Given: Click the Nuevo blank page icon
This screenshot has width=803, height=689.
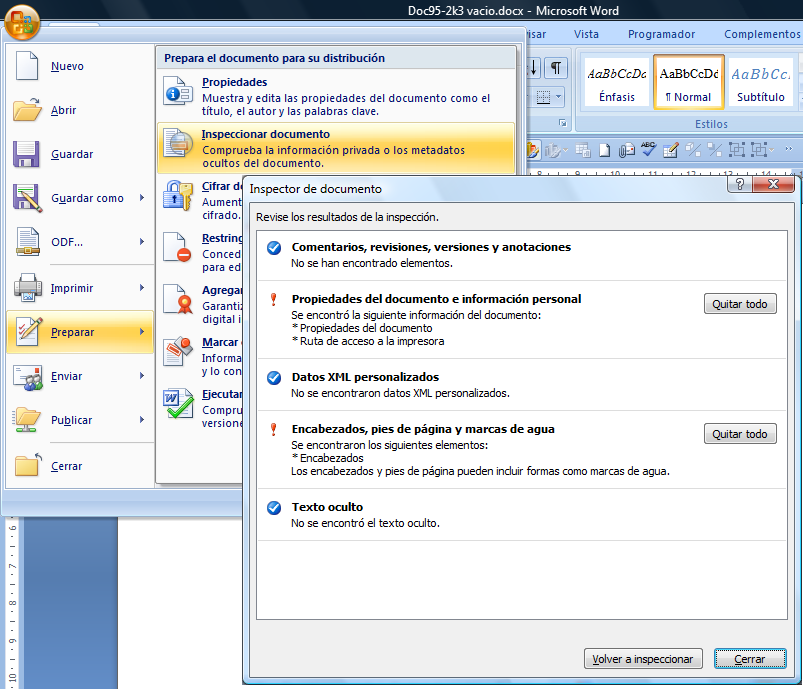Looking at the screenshot, I should coord(27,66).
